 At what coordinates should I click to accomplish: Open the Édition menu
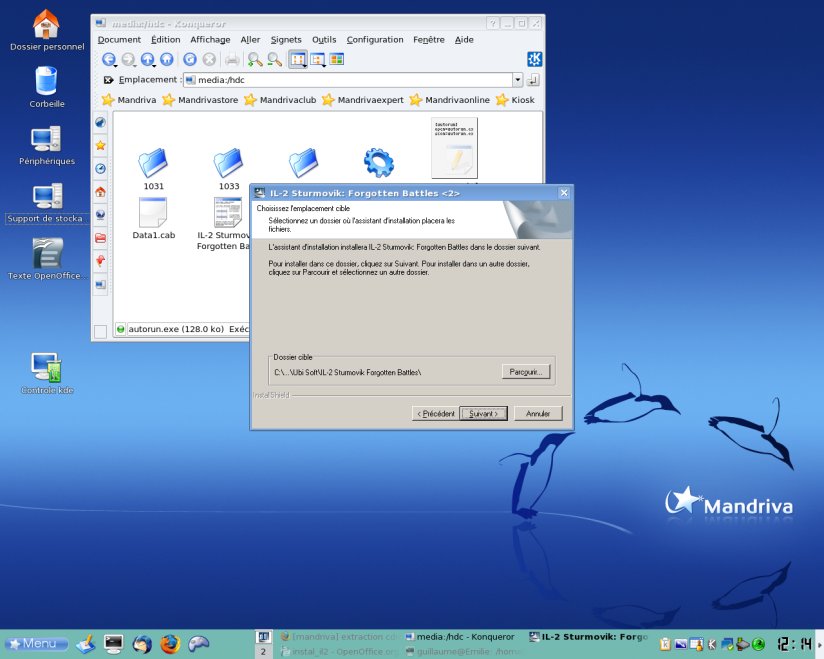point(166,39)
